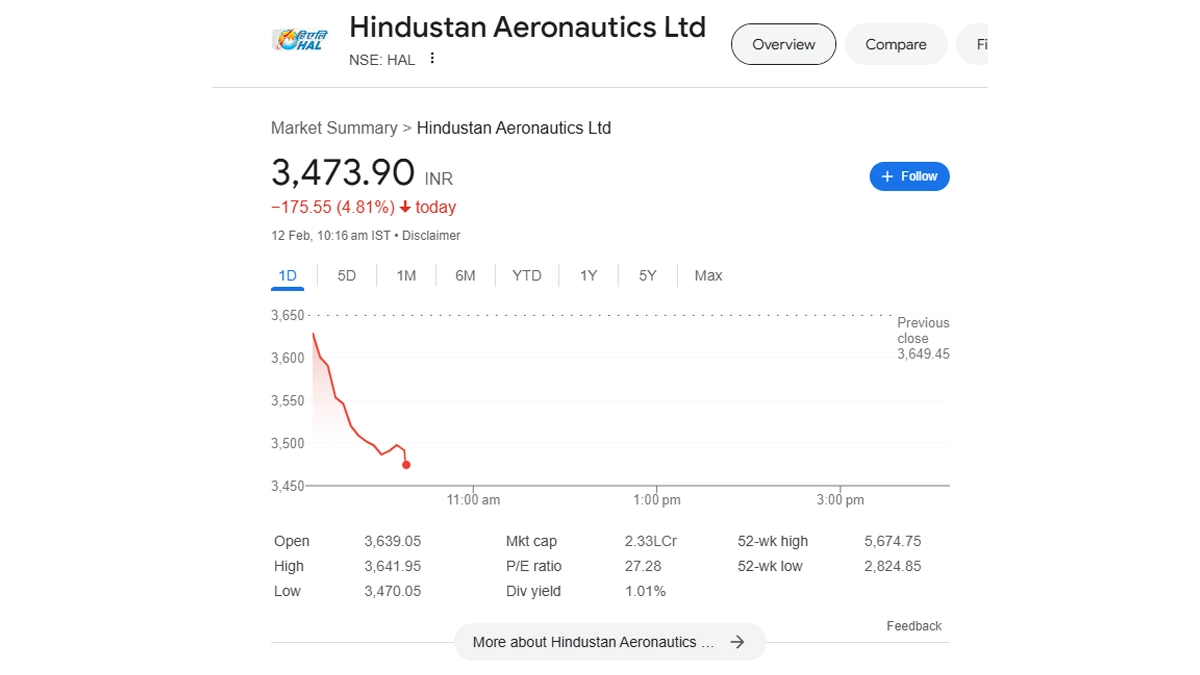Click the plus icon on Follow button
Image resolution: width=1200 pixels, height=675 pixels.
887,177
